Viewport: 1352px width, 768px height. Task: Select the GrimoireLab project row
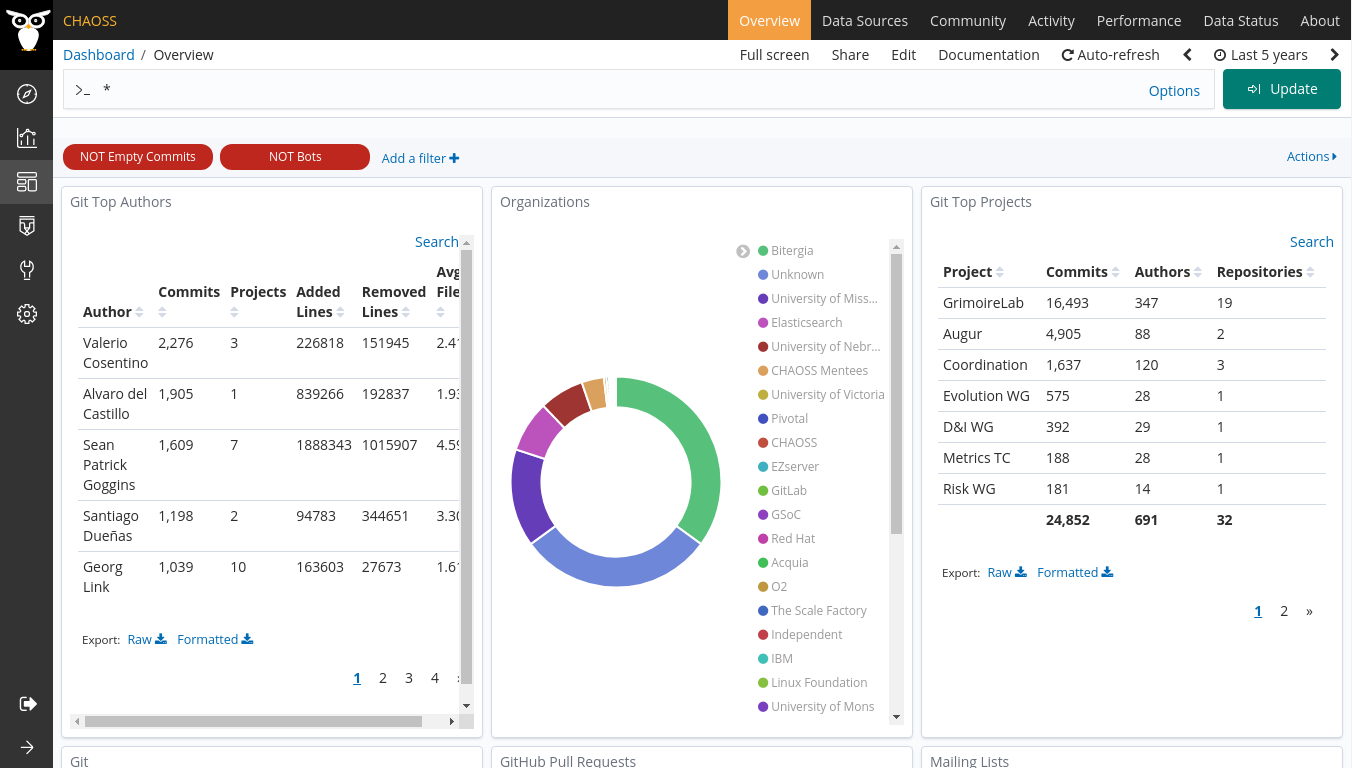pyautogui.click(x=1132, y=303)
